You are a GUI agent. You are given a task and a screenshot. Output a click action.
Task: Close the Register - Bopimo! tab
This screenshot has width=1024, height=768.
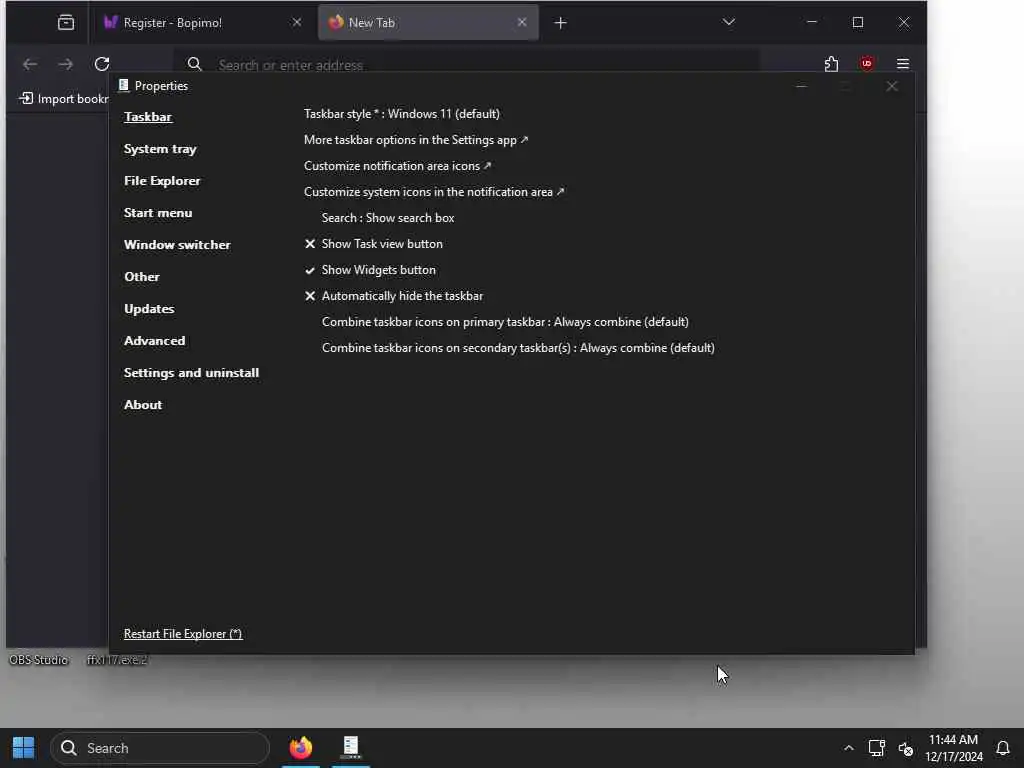point(296,22)
